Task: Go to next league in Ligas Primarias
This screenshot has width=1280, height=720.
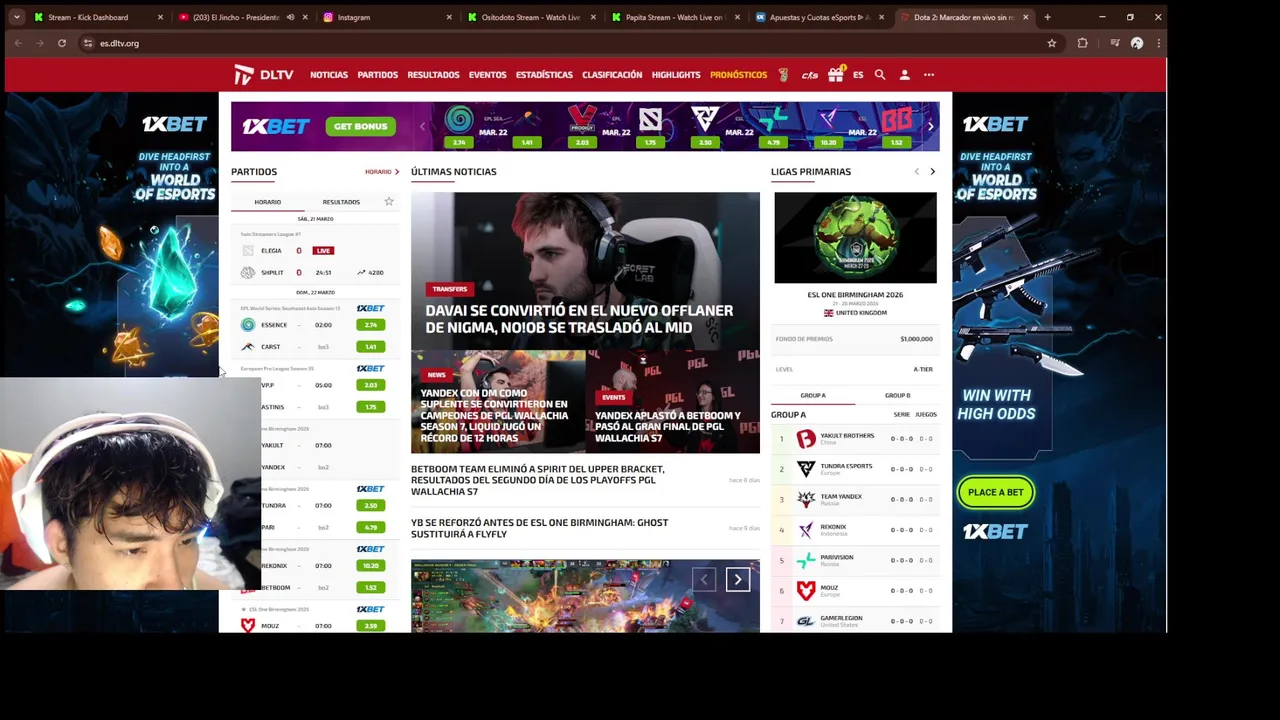Action: [932, 172]
